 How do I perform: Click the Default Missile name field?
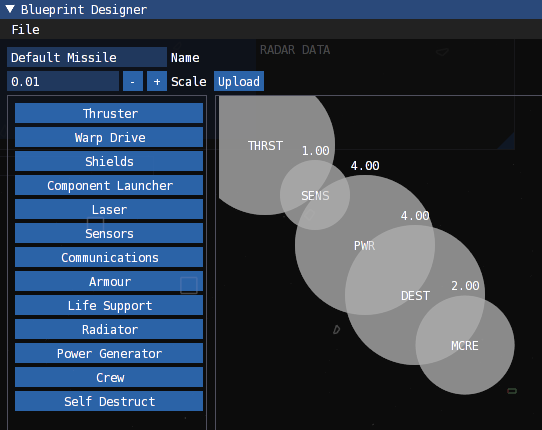87,57
